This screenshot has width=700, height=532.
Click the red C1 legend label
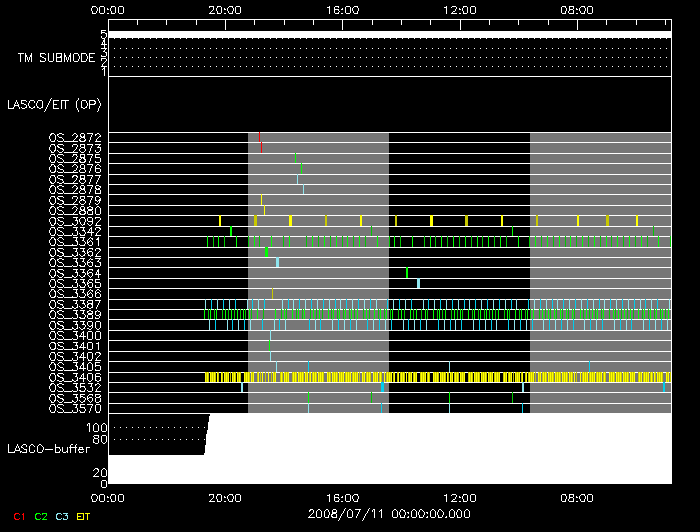[17, 516]
